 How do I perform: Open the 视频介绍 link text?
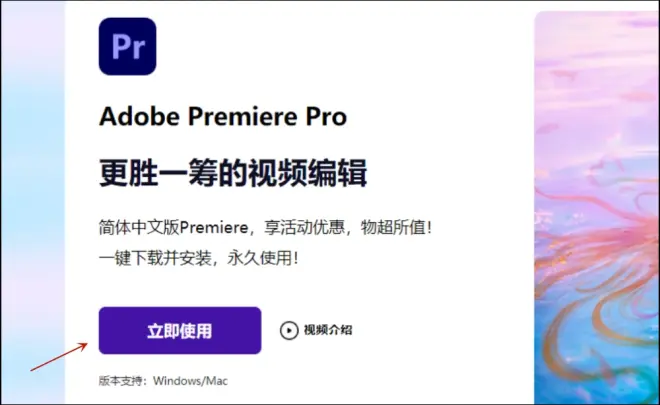click(328, 330)
